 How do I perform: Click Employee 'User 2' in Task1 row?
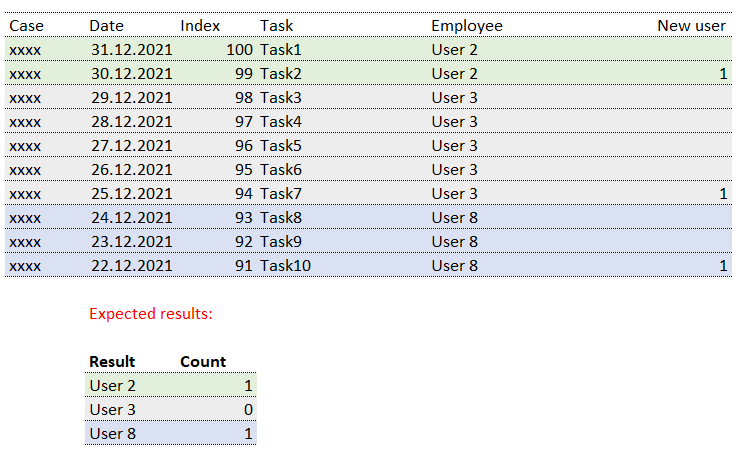454,50
